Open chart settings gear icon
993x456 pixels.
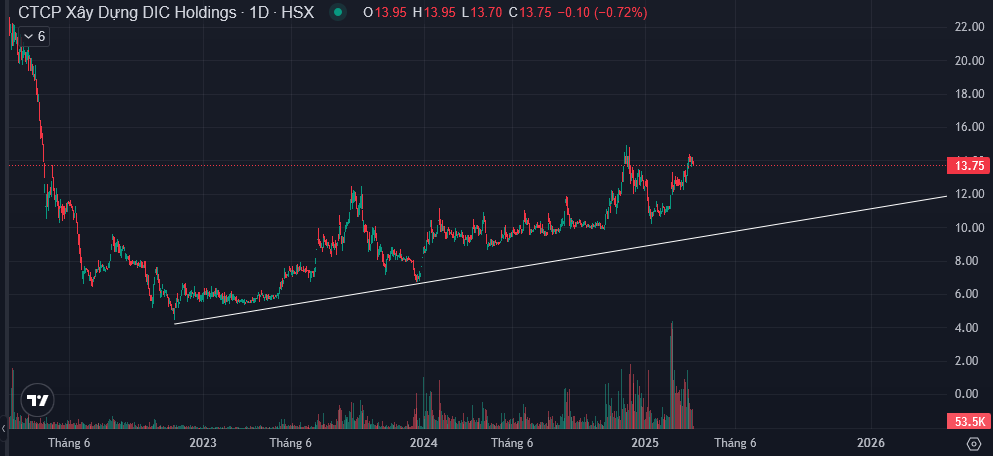974,442
